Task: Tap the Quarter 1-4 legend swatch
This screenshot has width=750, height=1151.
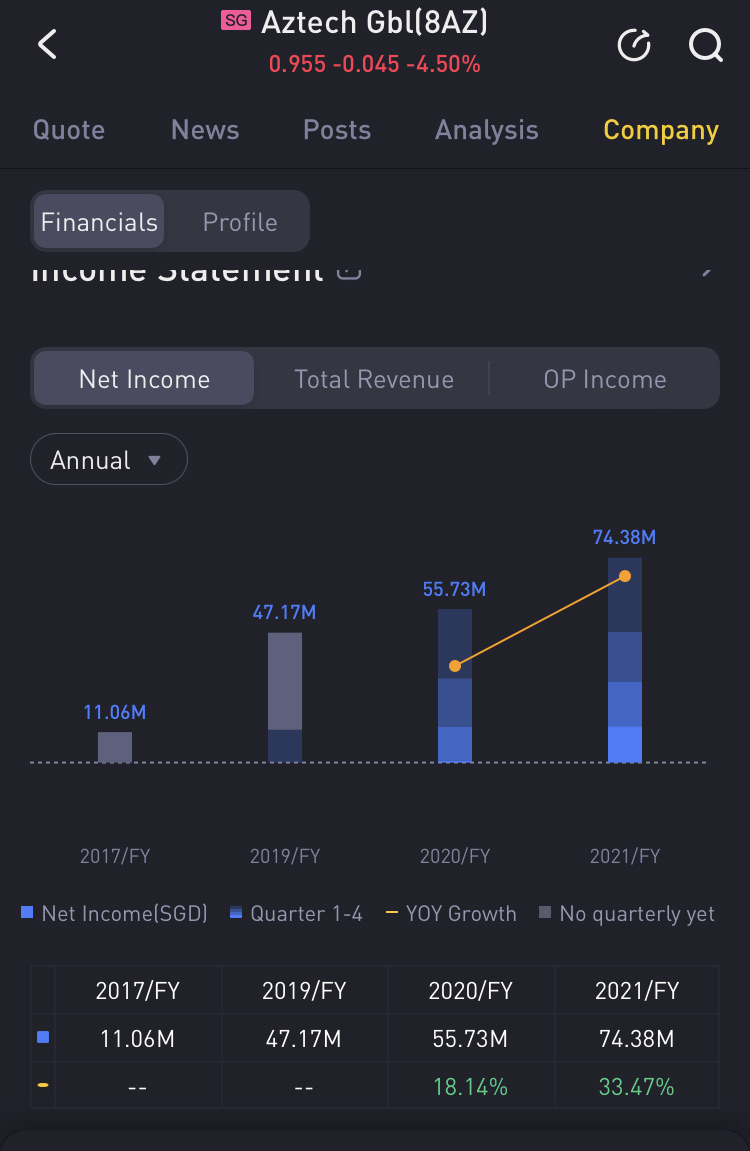Action: coord(236,912)
